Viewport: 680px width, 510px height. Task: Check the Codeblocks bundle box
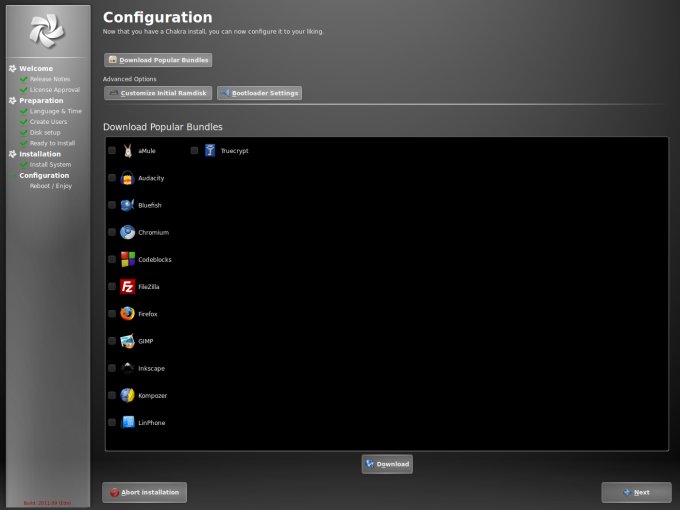point(112,259)
